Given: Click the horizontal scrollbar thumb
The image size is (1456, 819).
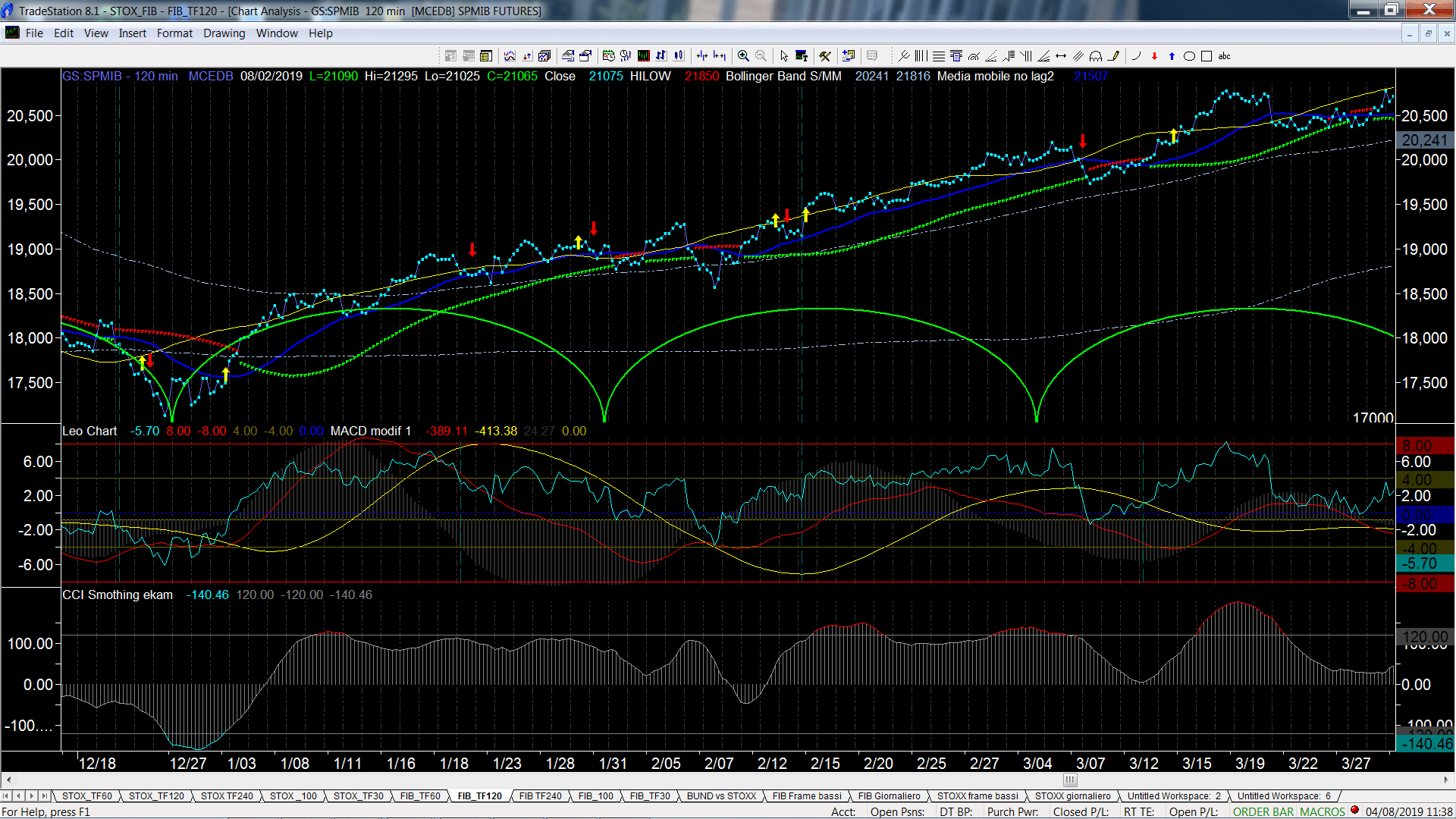Looking at the screenshot, I should [x=1070, y=780].
